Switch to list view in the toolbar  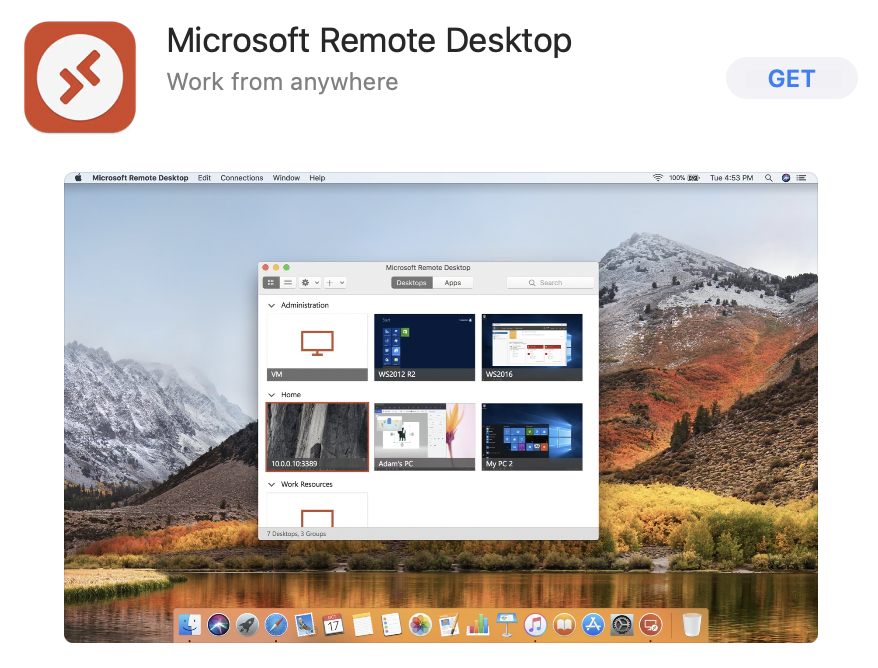click(287, 283)
